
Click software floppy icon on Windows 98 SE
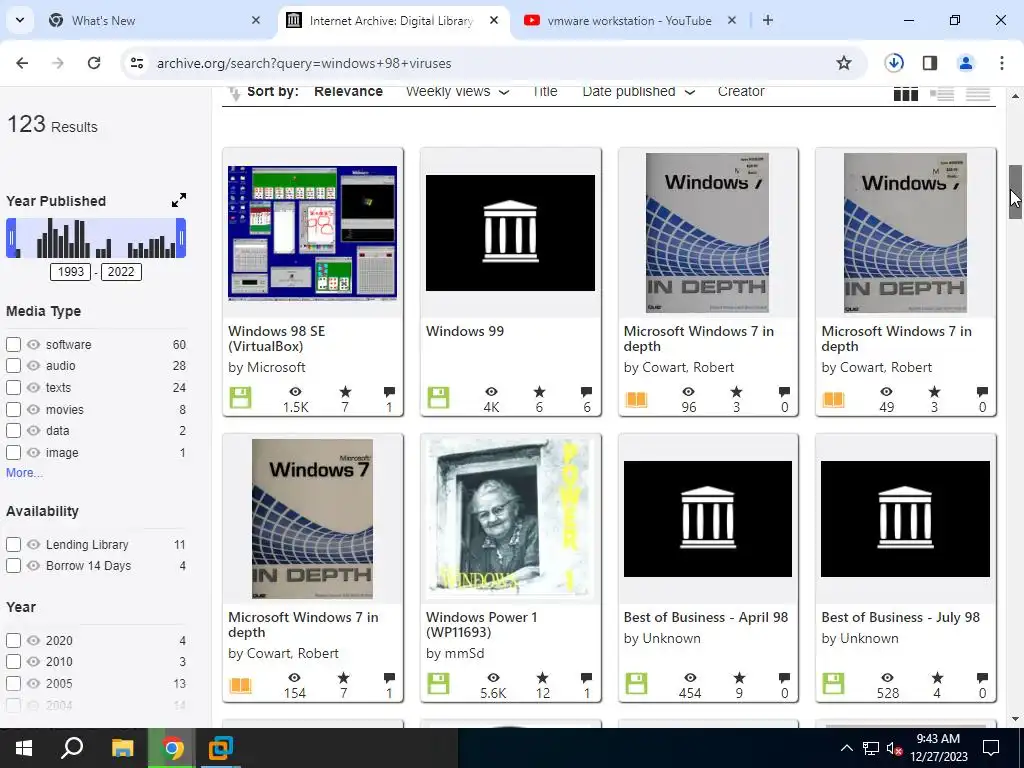240,398
